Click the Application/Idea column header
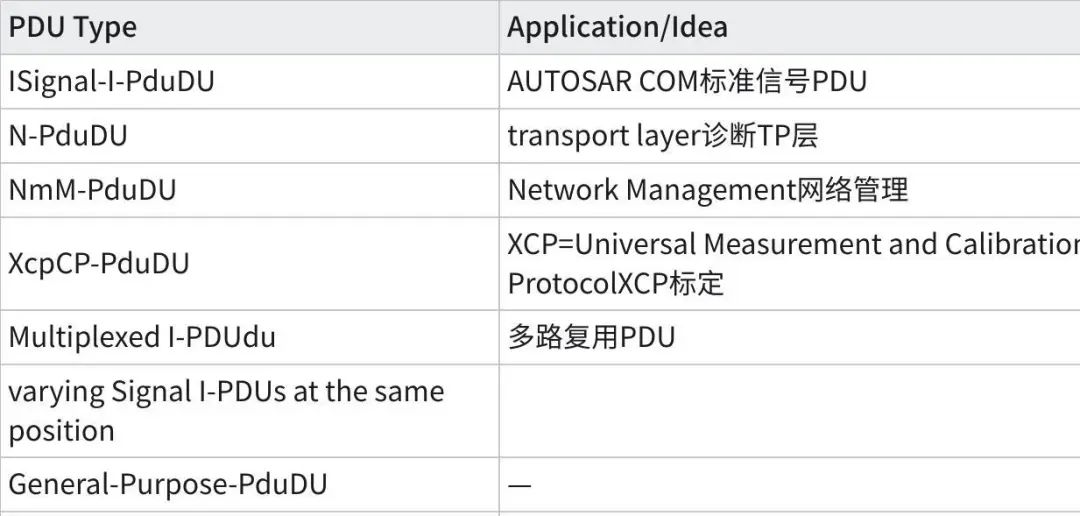The height and width of the screenshot is (516, 1080). [617, 27]
